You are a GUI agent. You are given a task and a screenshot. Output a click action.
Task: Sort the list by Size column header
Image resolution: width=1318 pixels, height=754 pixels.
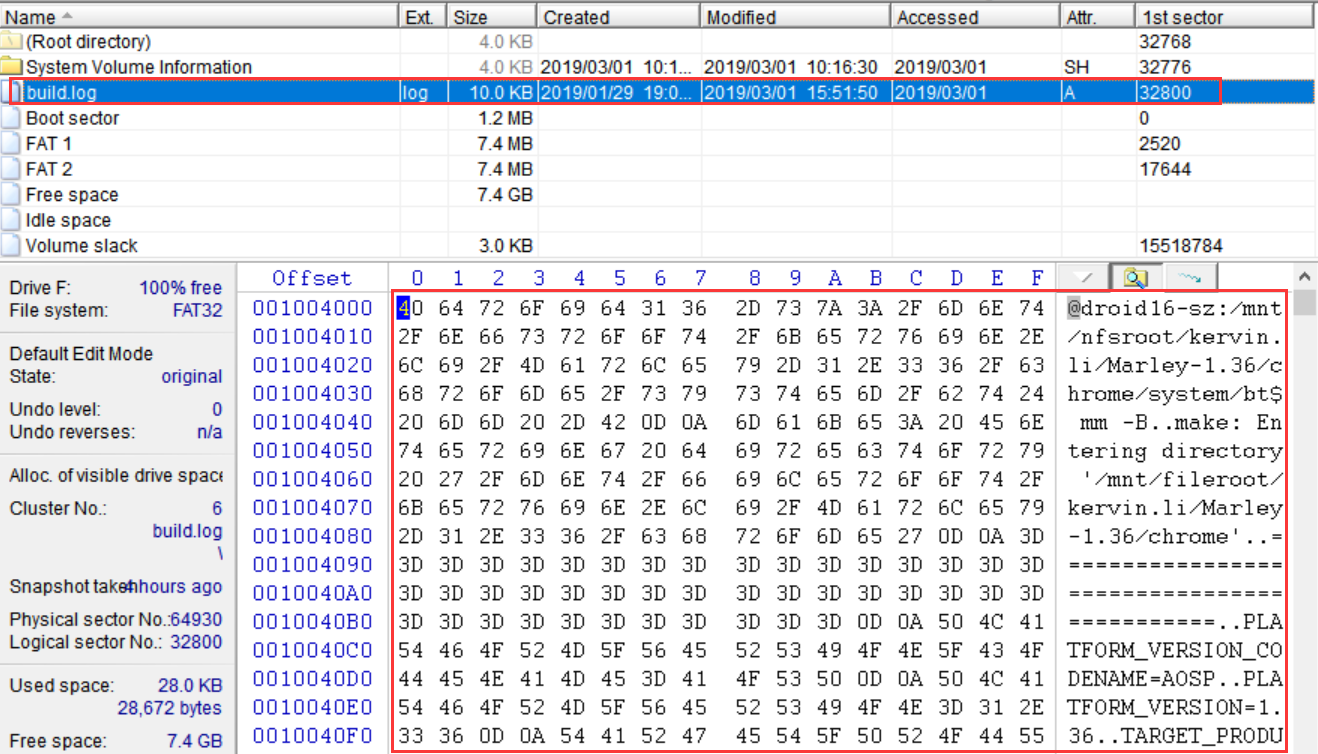coord(492,17)
